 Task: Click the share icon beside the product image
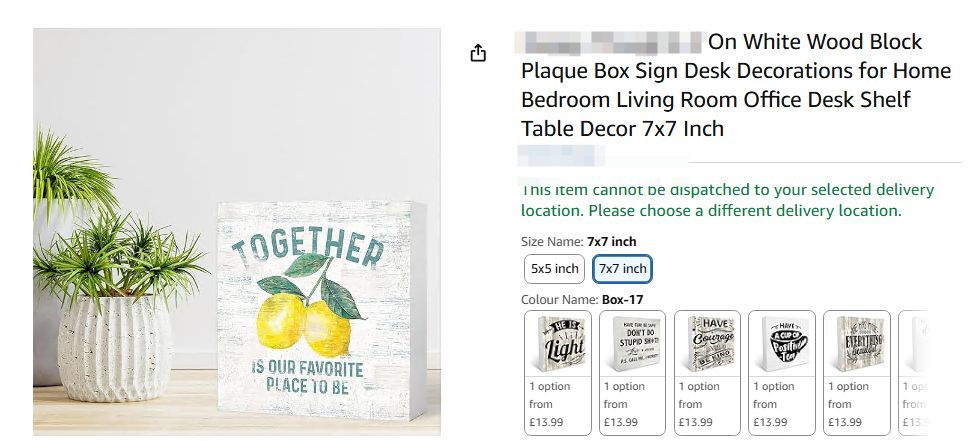pos(478,53)
